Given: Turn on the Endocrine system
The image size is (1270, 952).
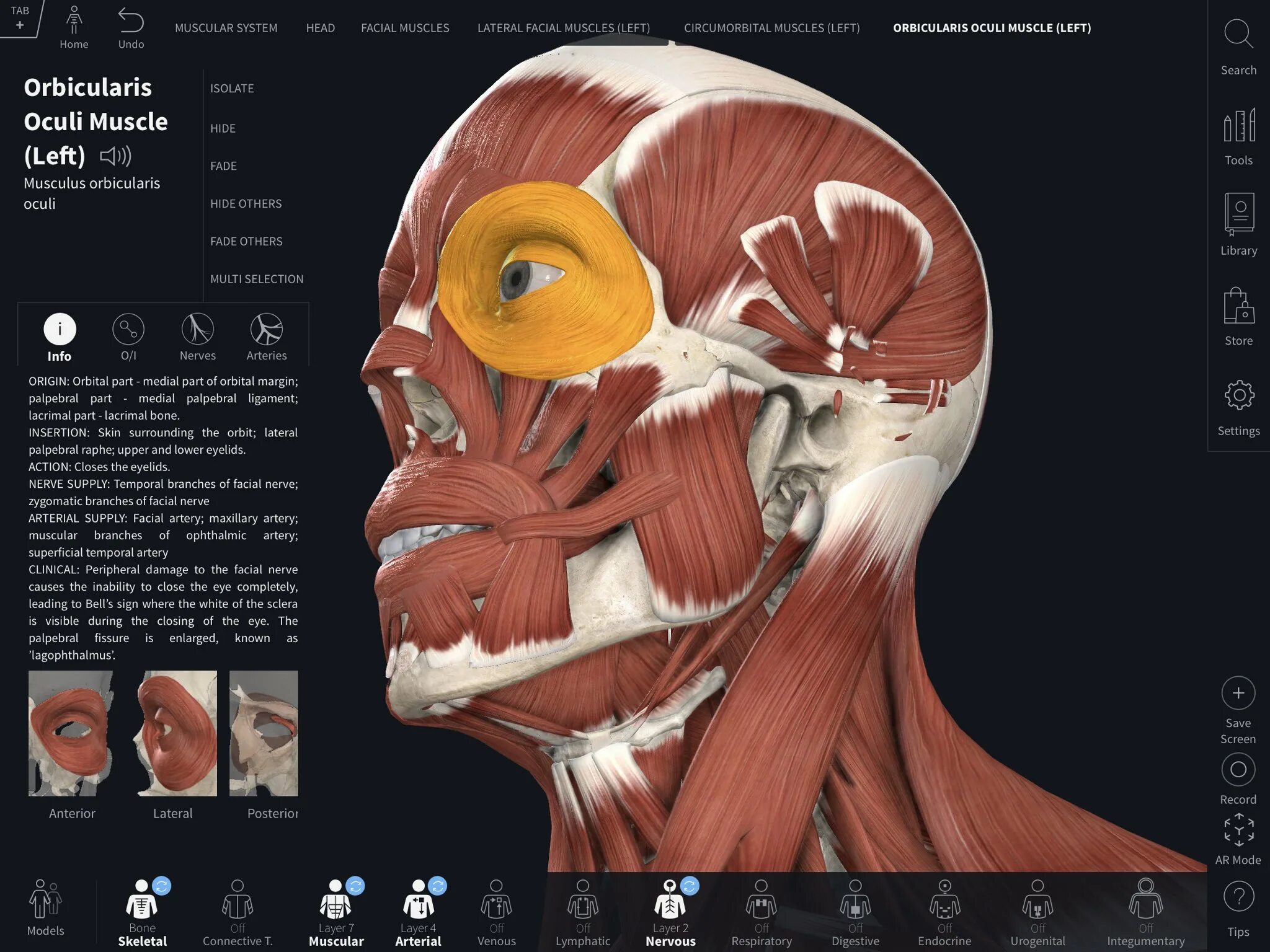Looking at the screenshot, I should pyautogui.click(x=944, y=913).
